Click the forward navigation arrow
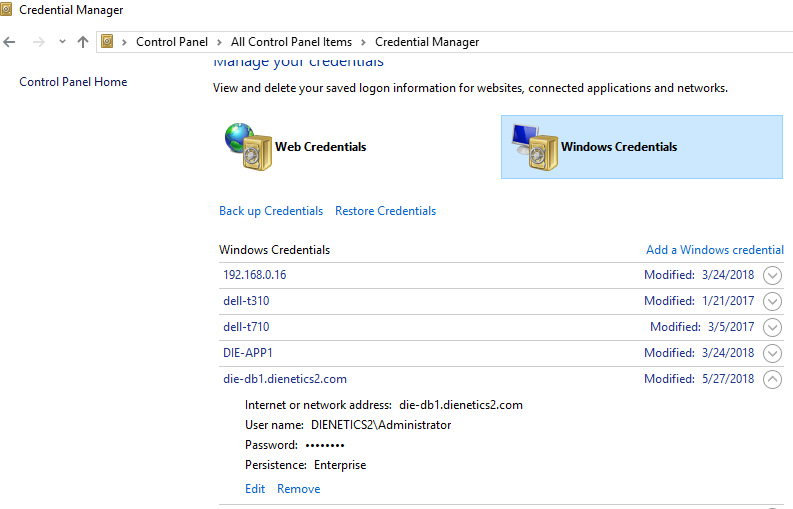The height and width of the screenshot is (509, 793). tap(38, 42)
